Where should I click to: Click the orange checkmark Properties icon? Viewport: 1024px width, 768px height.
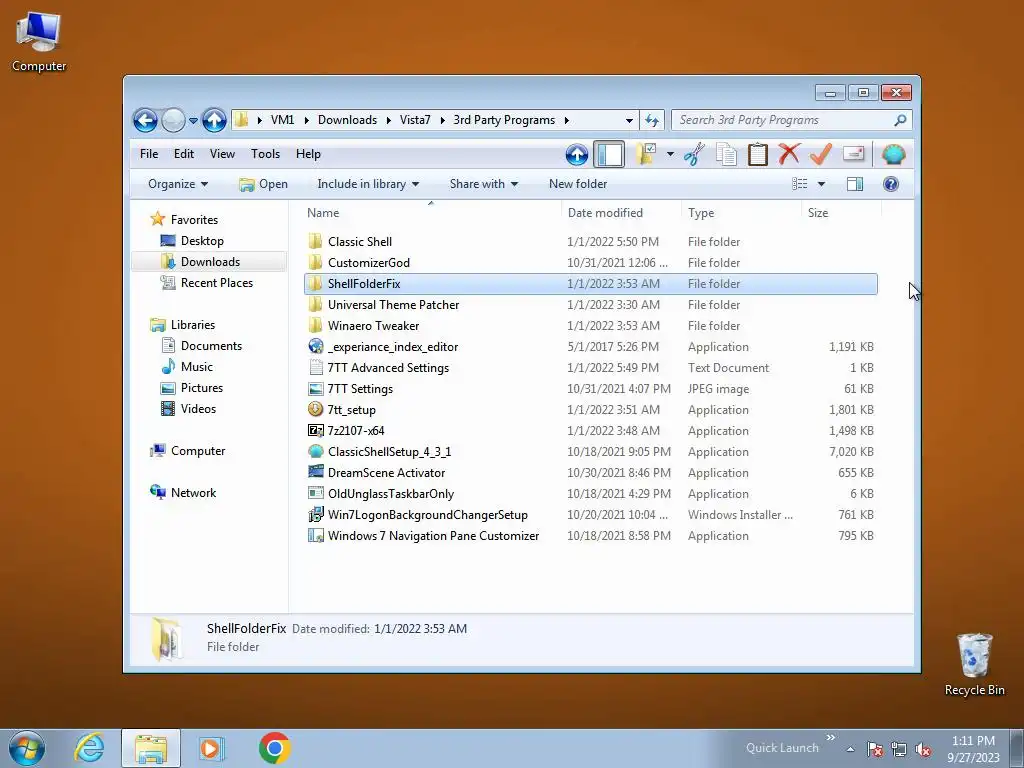click(x=821, y=154)
